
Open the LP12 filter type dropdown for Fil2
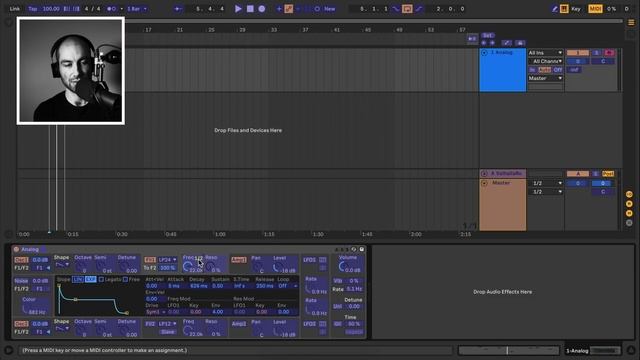tap(168, 324)
